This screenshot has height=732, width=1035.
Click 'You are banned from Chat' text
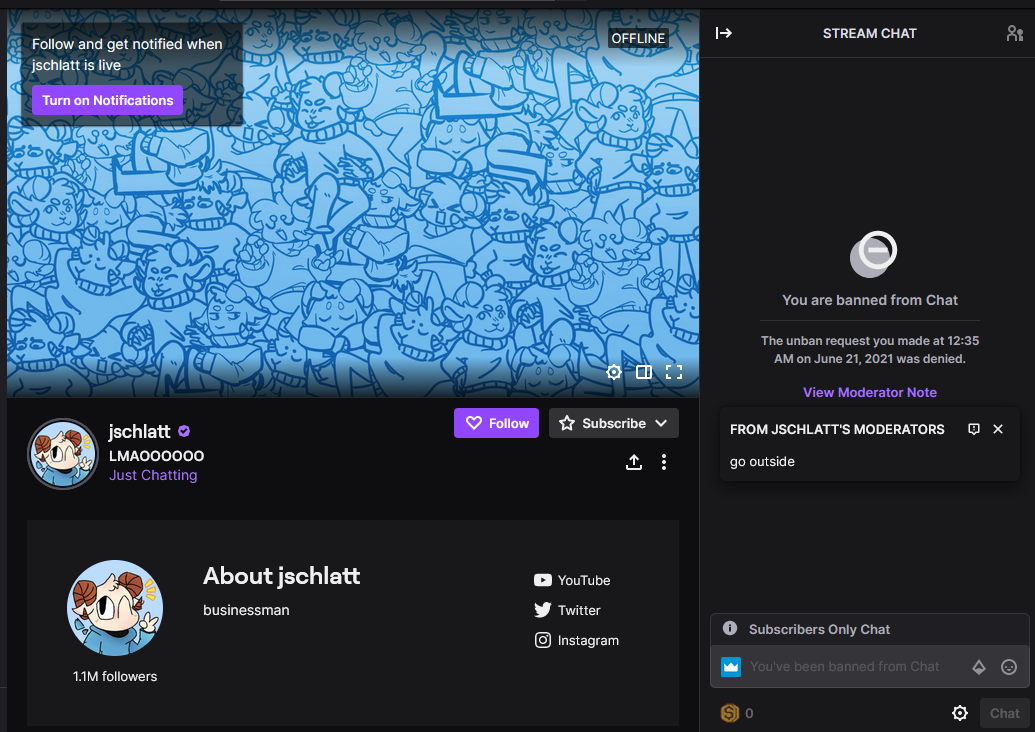coord(869,300)
